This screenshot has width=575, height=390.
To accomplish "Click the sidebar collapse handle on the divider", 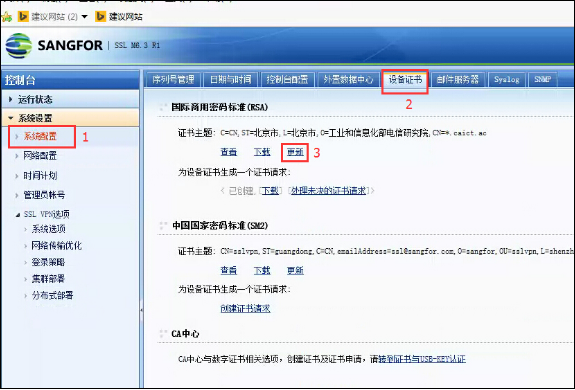I will pyautogui.click(x=142, y=310).
